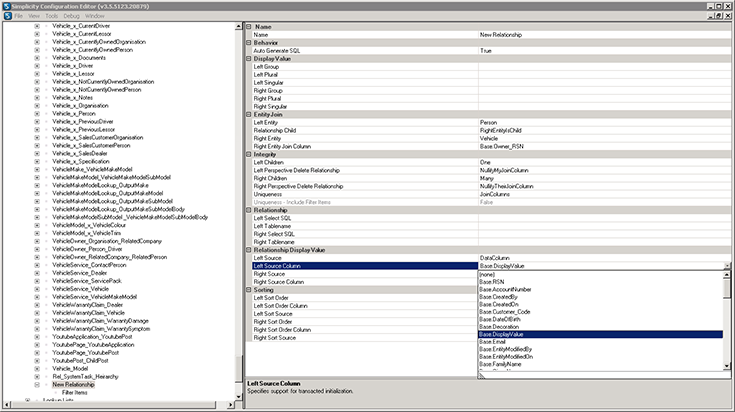Expand the Vehicle_x_Documents tree node
Image resolution: width=735 pixels, height=412 pixels.
pyautogui.click(x=37, y=58)
